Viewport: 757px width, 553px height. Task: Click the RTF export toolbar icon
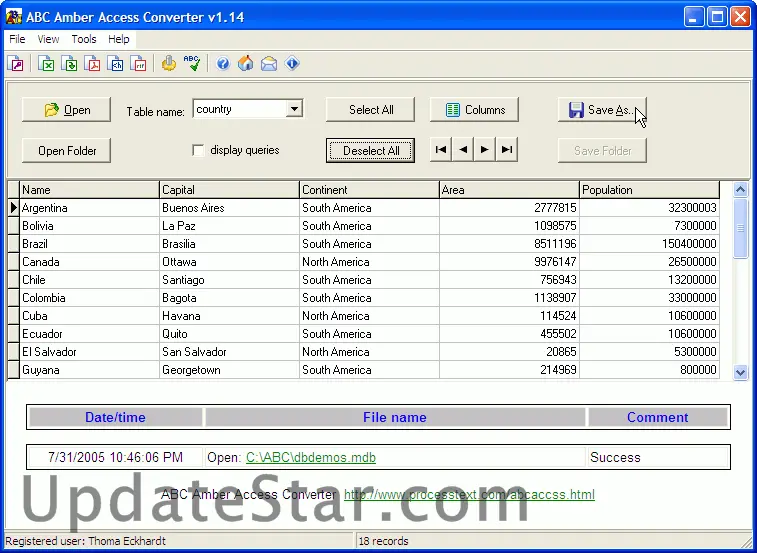pos(139,64)
